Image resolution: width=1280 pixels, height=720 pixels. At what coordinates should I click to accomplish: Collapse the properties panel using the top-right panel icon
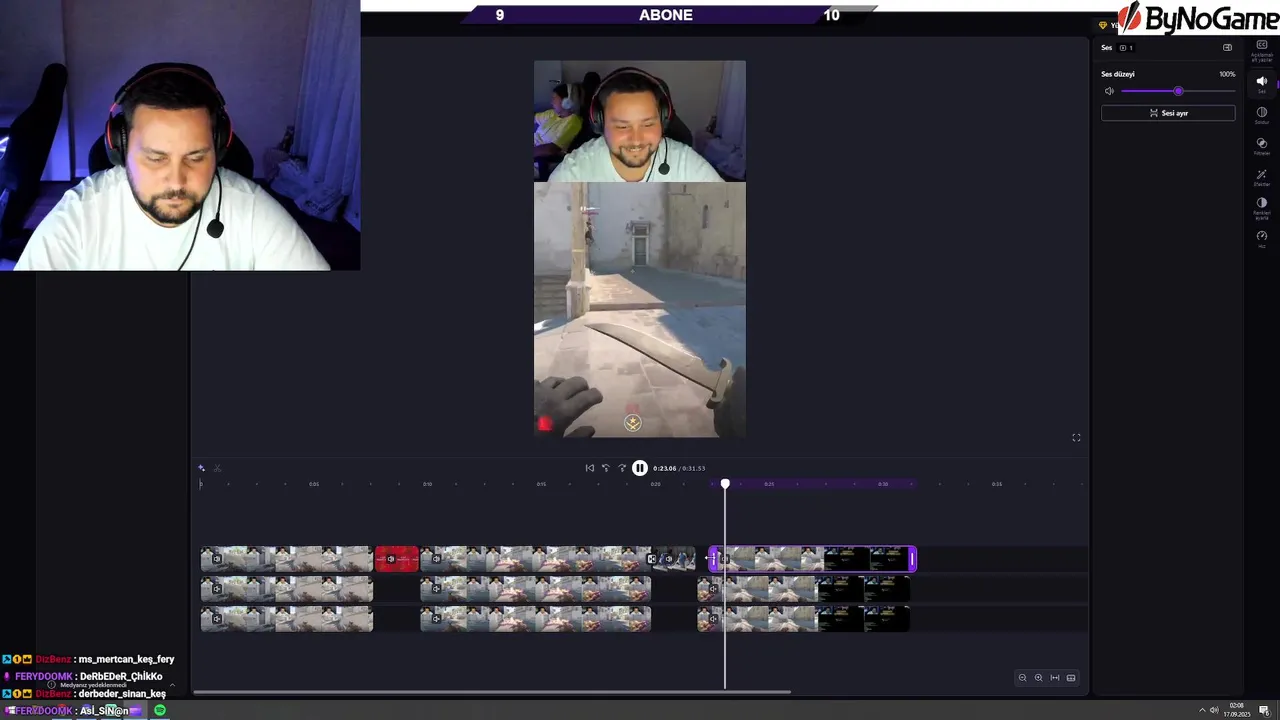click(x=1227, y=47)
